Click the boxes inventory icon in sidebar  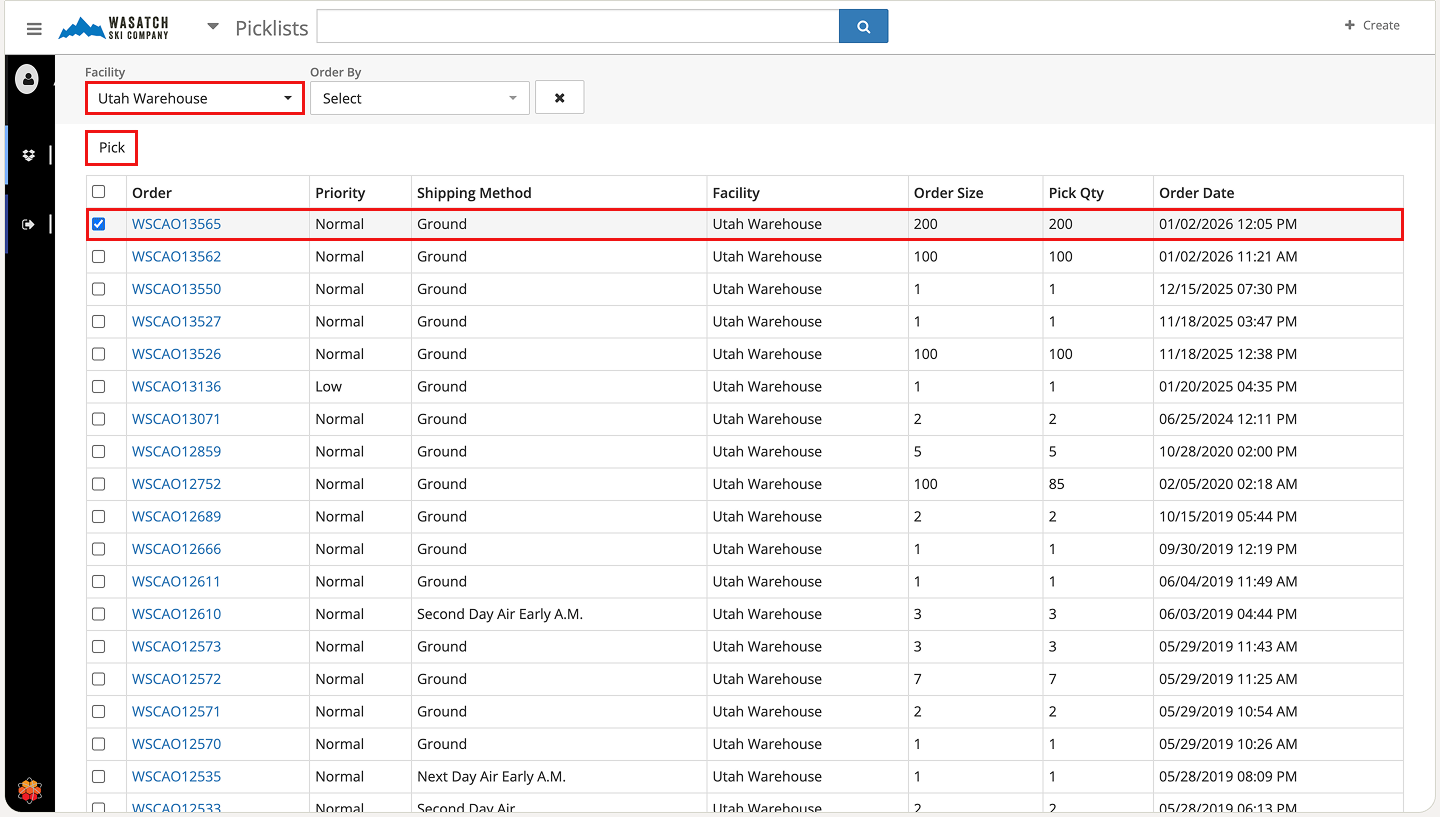click(28, 155)
